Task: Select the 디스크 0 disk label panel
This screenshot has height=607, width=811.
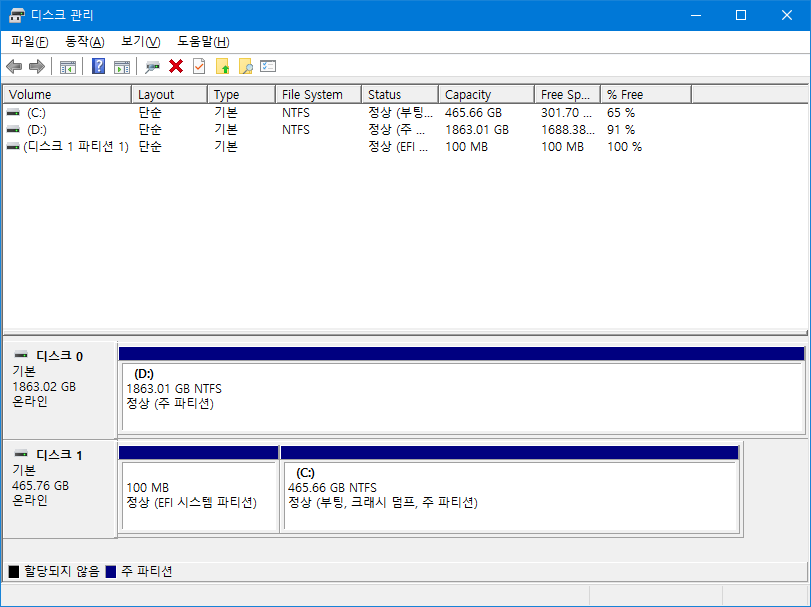Action: point(60,389)
